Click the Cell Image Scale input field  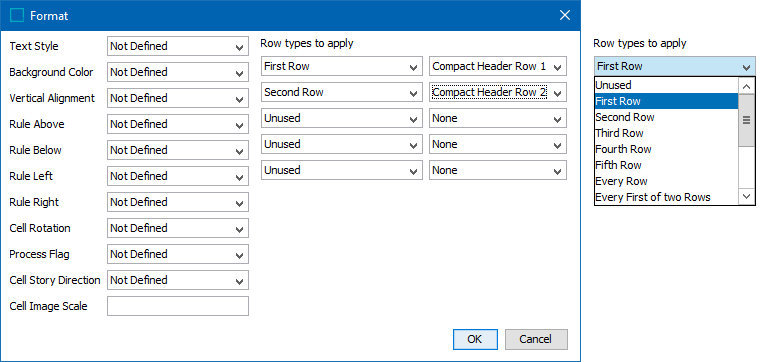coord(177,306)
